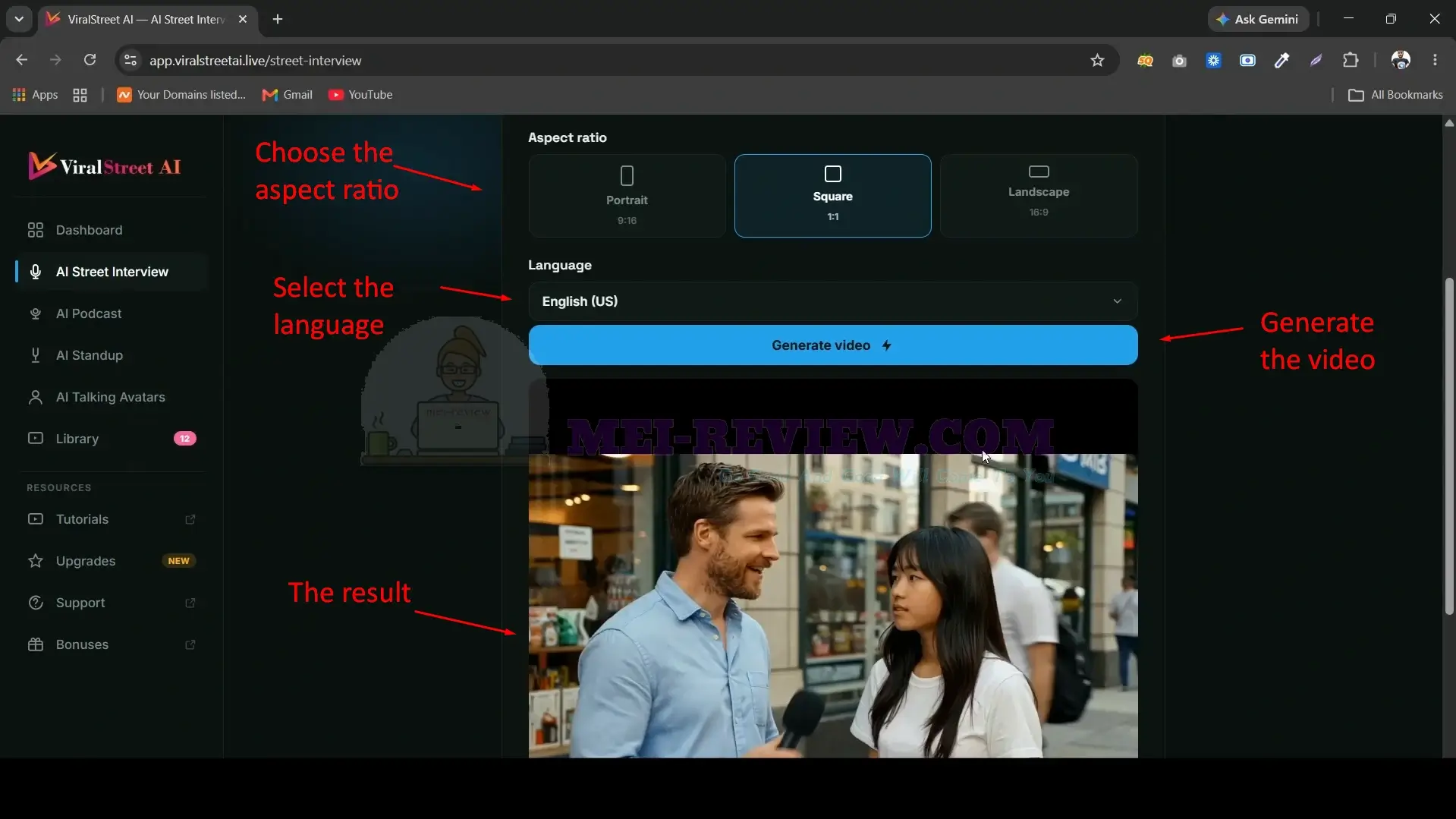Open AI Talking Avatars
Image resolution: width=1456 pixels, height=819 pixels.
(112, 397)
